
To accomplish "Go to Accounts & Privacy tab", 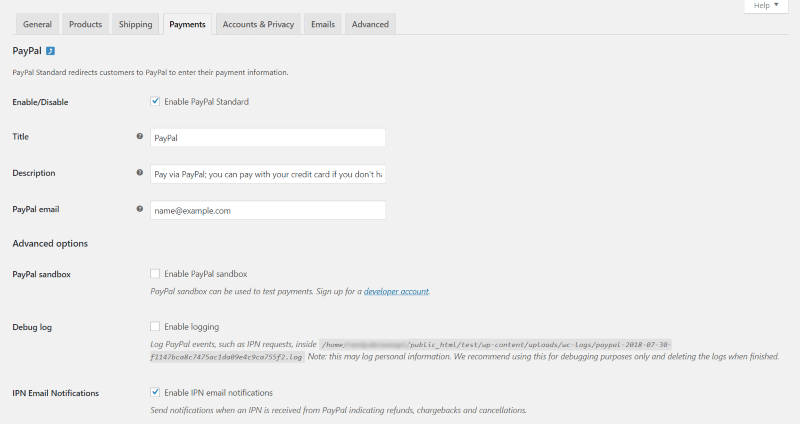I will pos(258,24).
